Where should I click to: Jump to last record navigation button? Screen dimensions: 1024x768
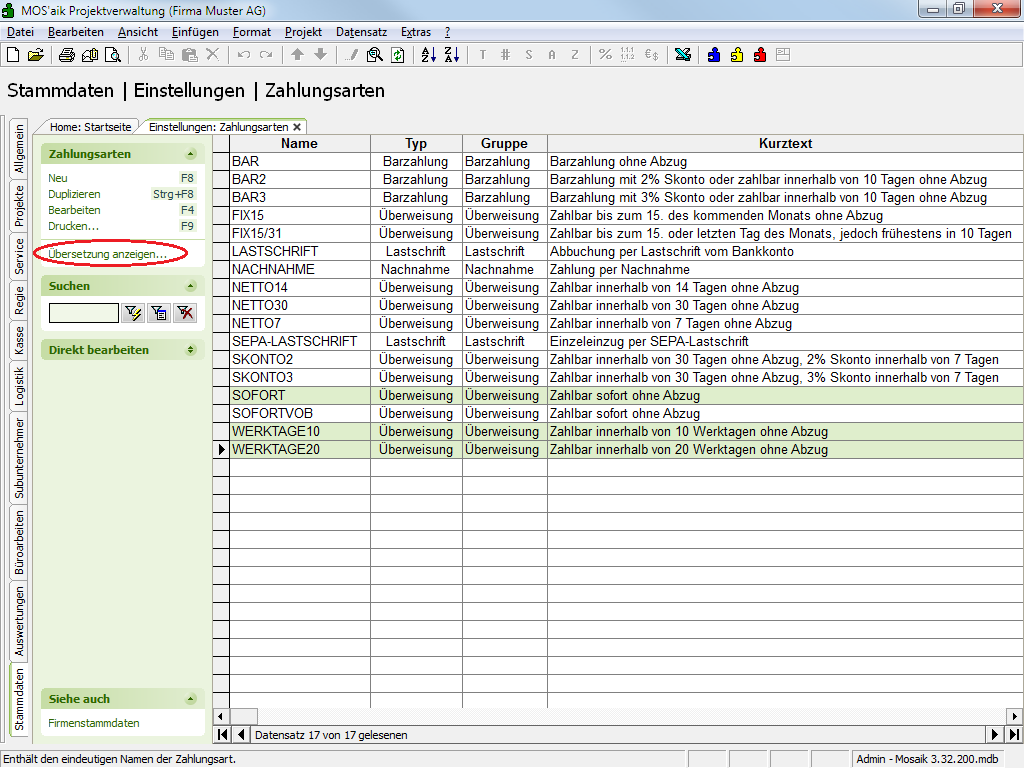1014,735
